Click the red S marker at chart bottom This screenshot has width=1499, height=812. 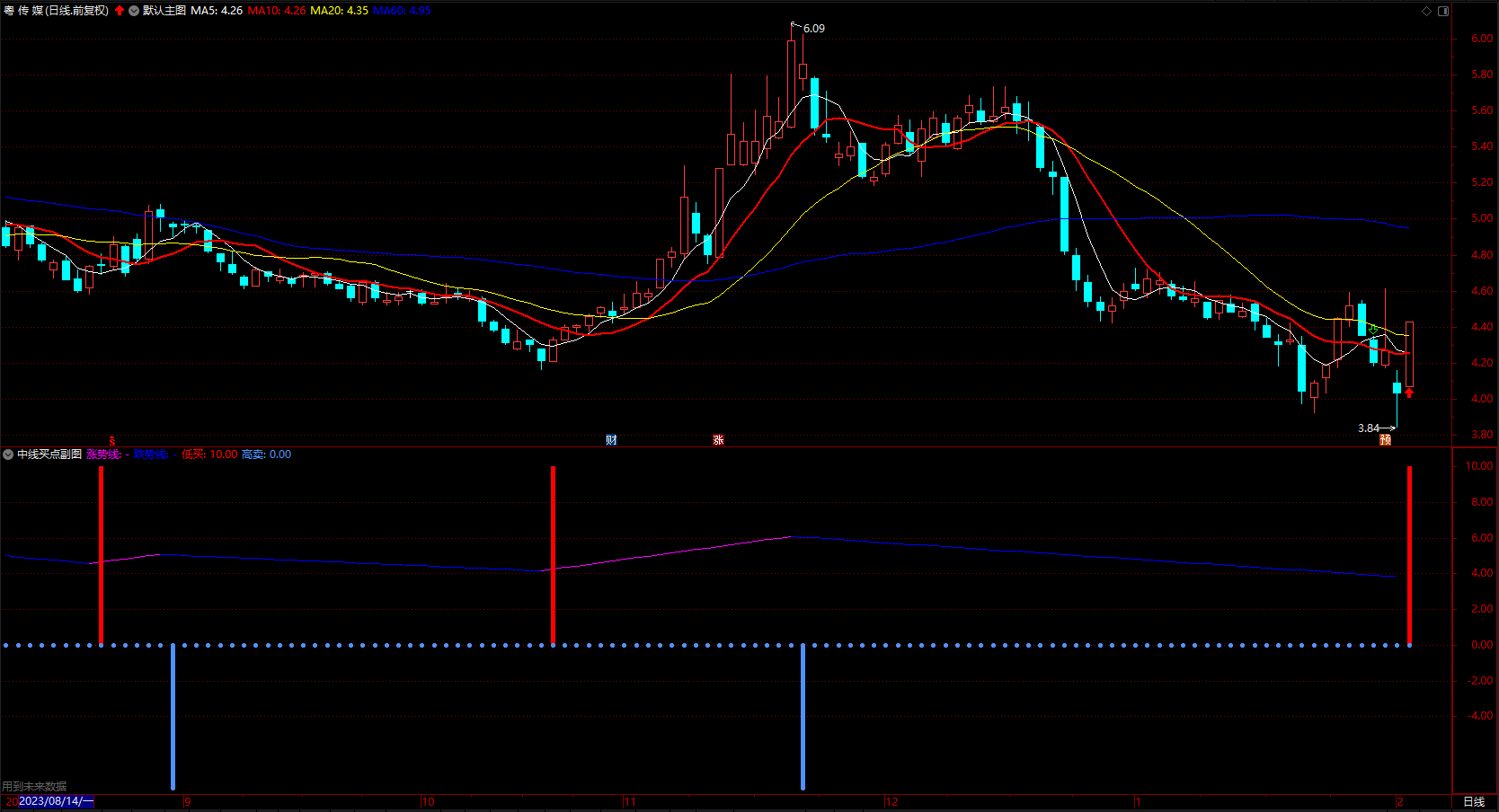112,441
